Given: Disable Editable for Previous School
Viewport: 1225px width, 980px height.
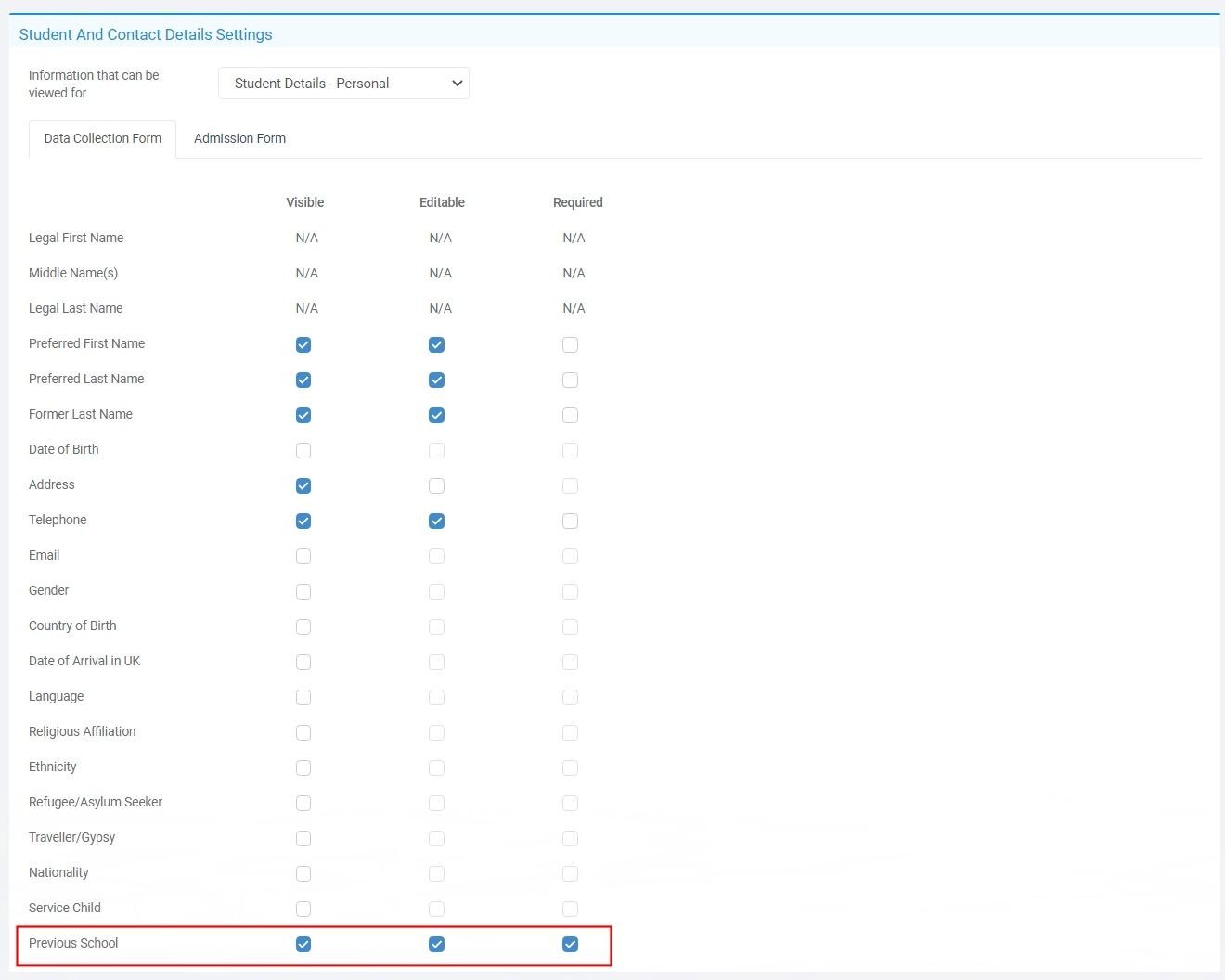Looking at the screenshot, I should (436, 944).
